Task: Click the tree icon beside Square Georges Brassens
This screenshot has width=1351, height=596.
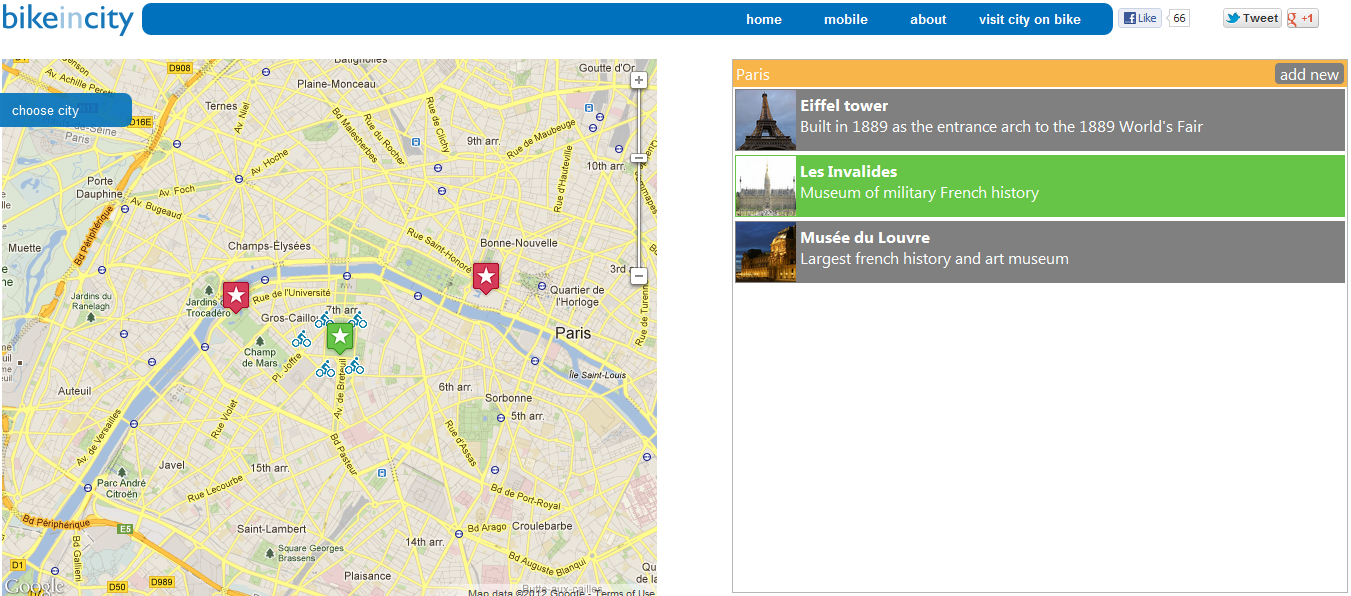Action: (270, 552)
